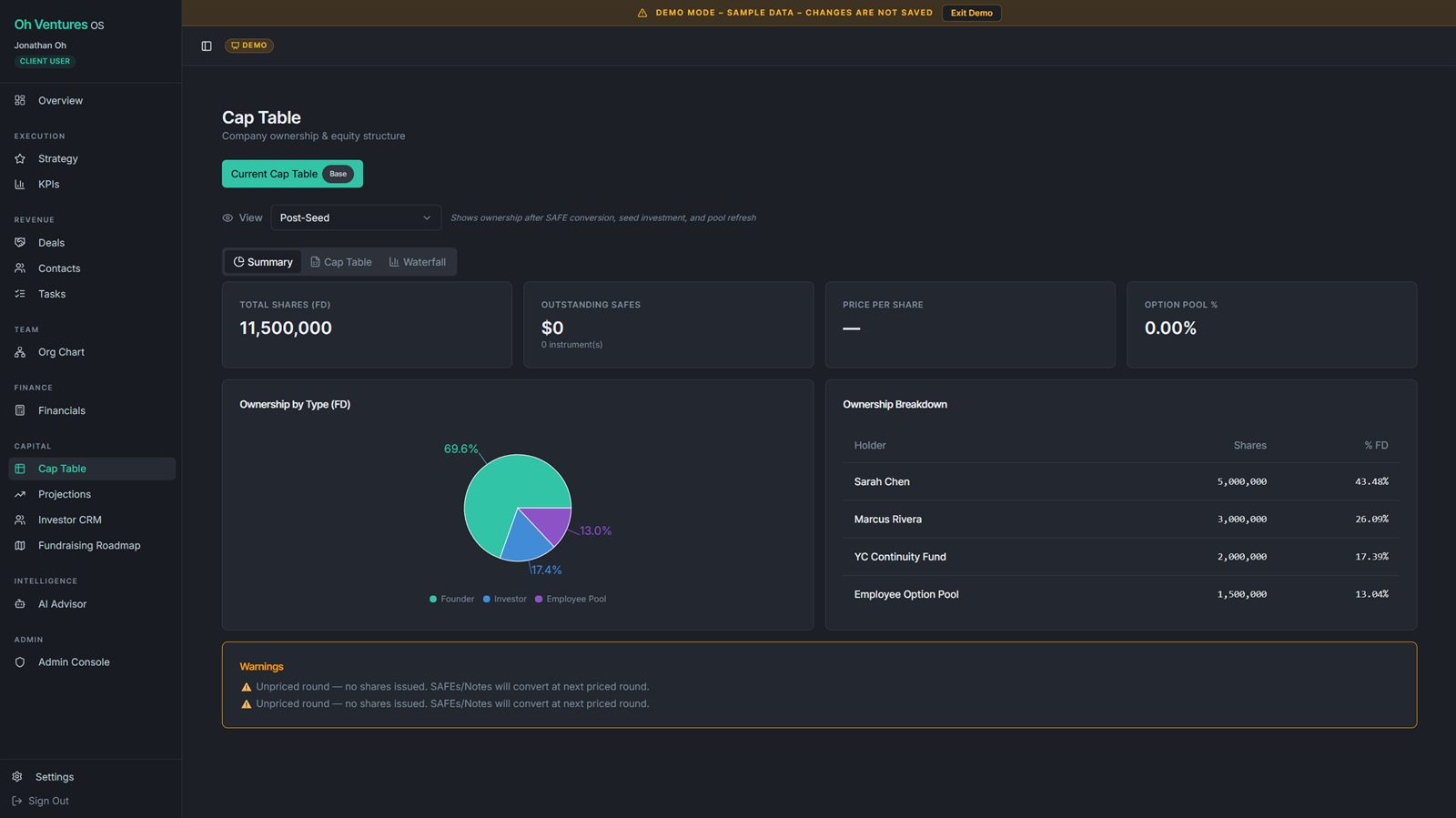Switch to the Cap Table tab
1456x818 pixels.
click(x=341, y=262)
